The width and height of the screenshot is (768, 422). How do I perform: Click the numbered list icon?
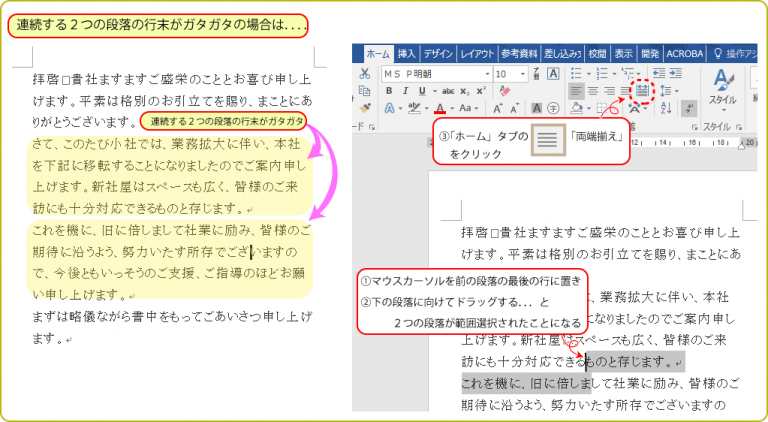pyautogui.click(x=602, y=74)
